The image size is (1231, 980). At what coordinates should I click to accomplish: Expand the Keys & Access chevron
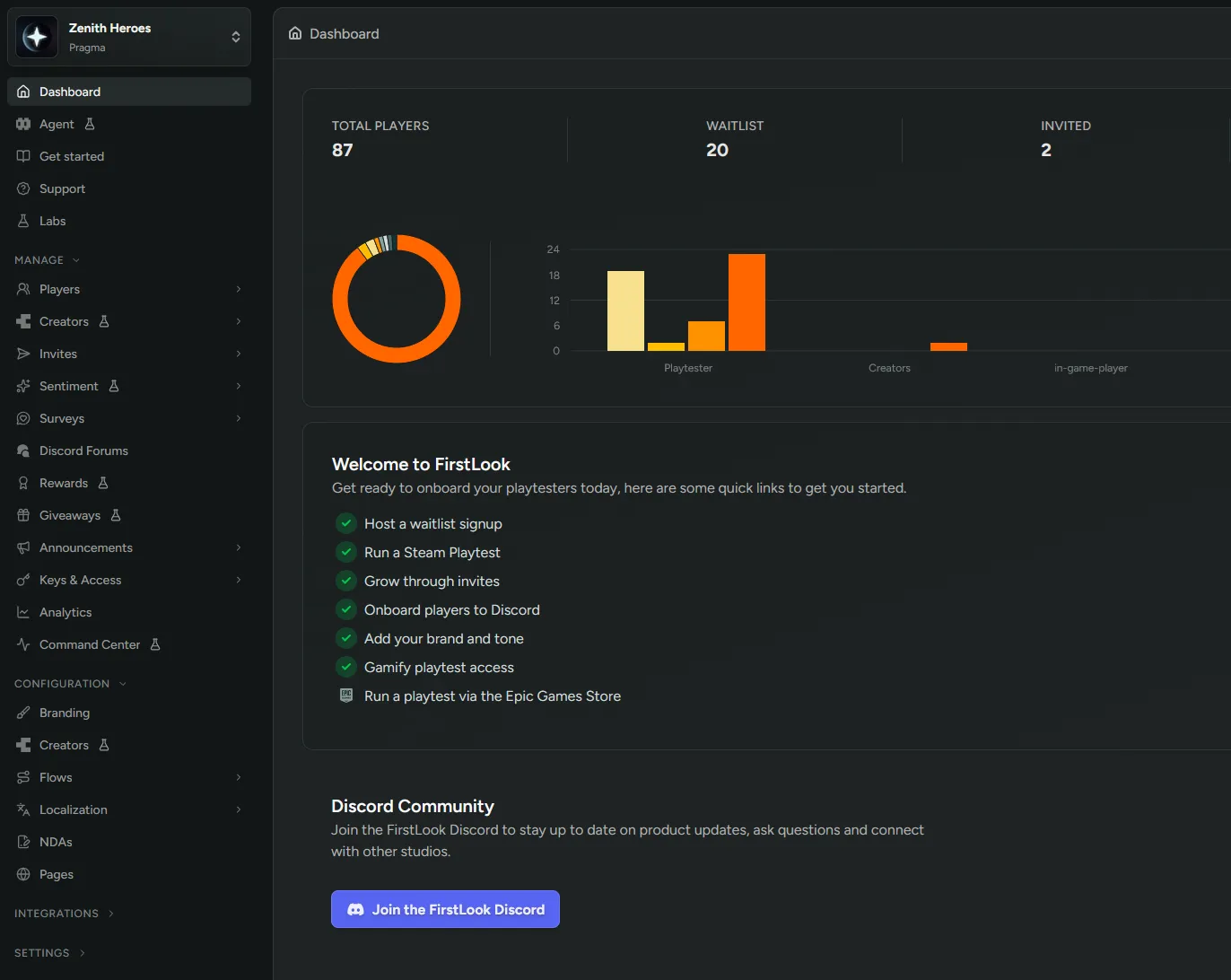click(239, 580)
